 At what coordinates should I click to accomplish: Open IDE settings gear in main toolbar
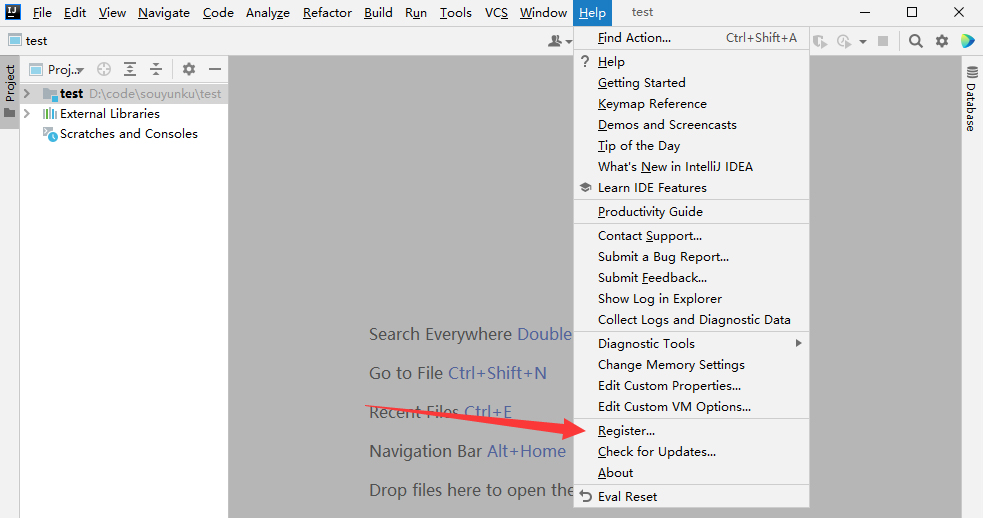(942, 41)
